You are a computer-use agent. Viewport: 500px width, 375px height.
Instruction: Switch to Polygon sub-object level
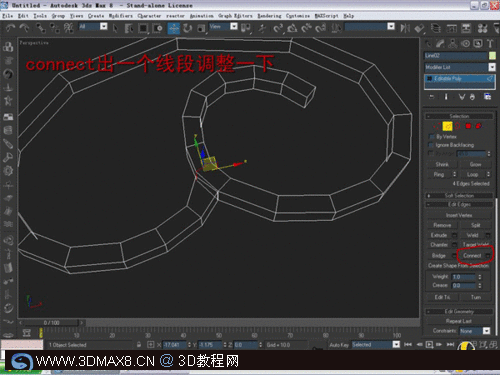point(468,126)
